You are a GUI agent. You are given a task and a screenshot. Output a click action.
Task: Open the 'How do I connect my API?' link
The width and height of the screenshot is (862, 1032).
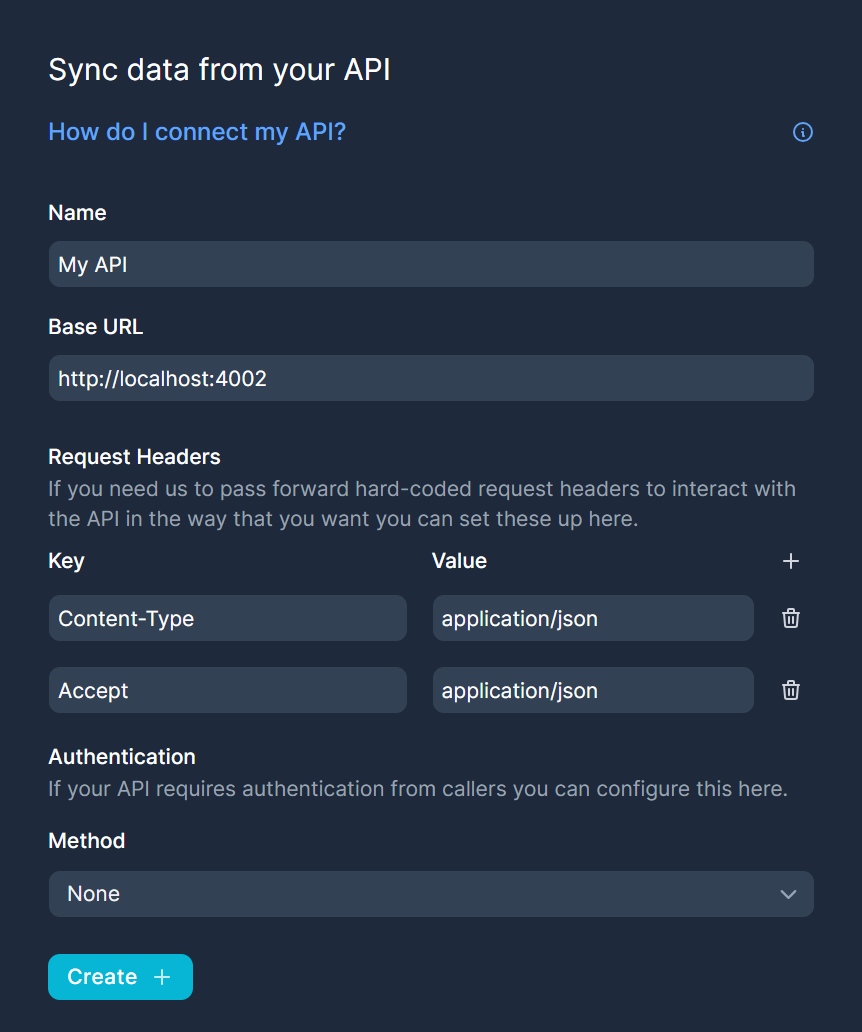tap(197, 132)
